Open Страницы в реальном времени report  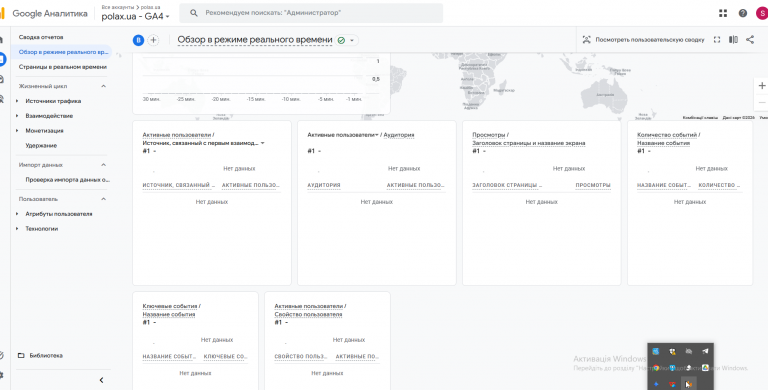point(63,67)
